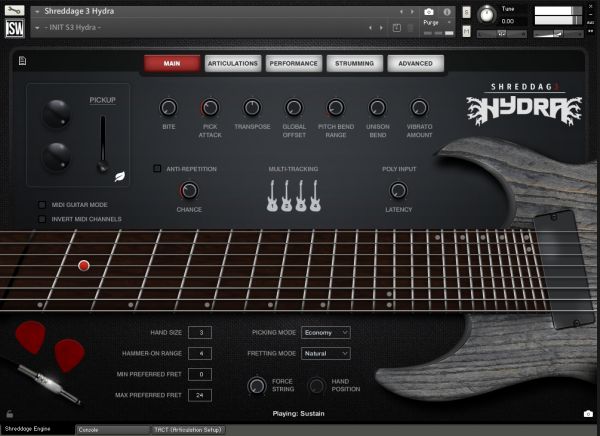Click the Tune knob in header
This screenshot has height=436, width=600.
(x=487, y=15)
